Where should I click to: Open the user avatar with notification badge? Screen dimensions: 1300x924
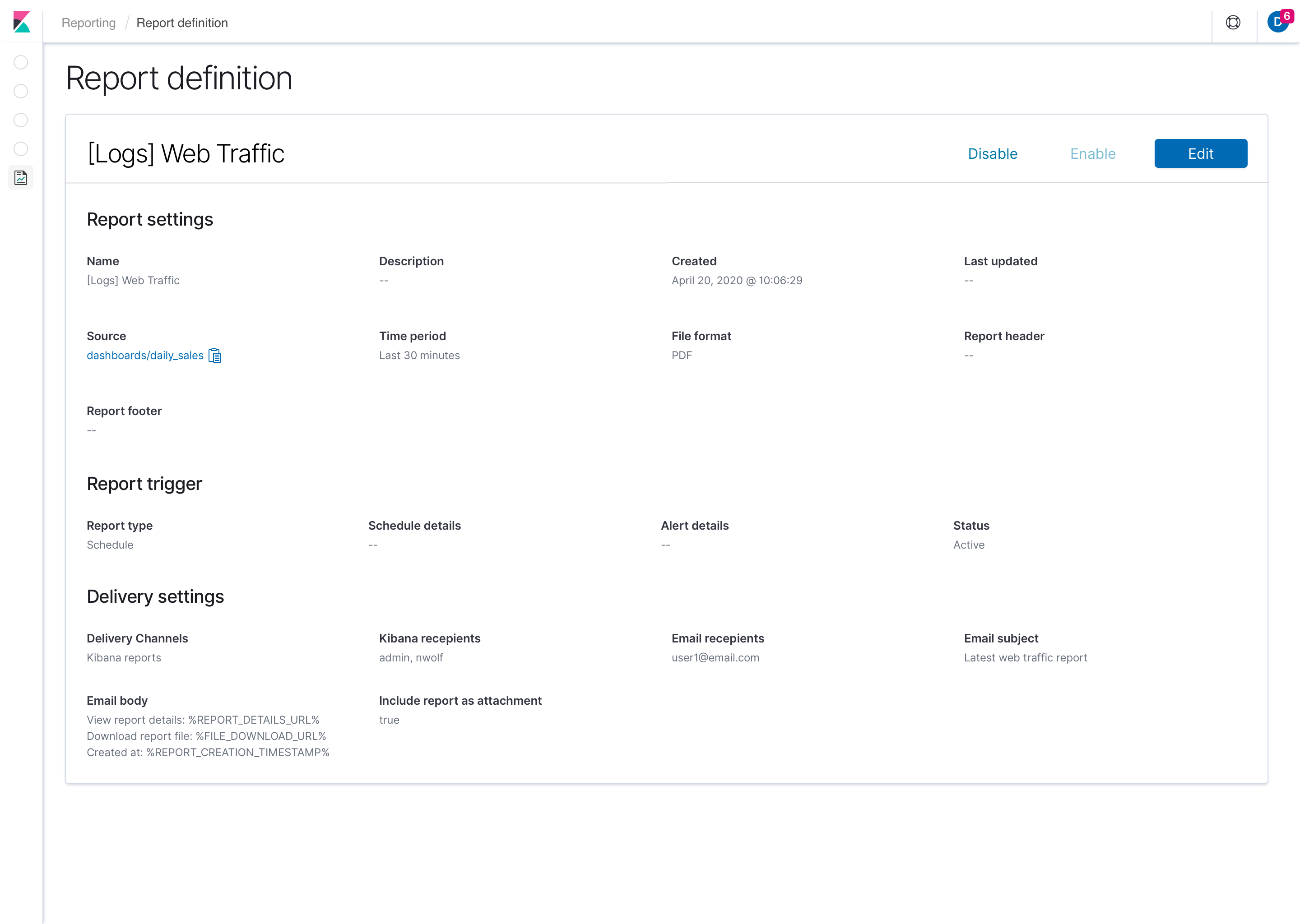[1278, 22]
